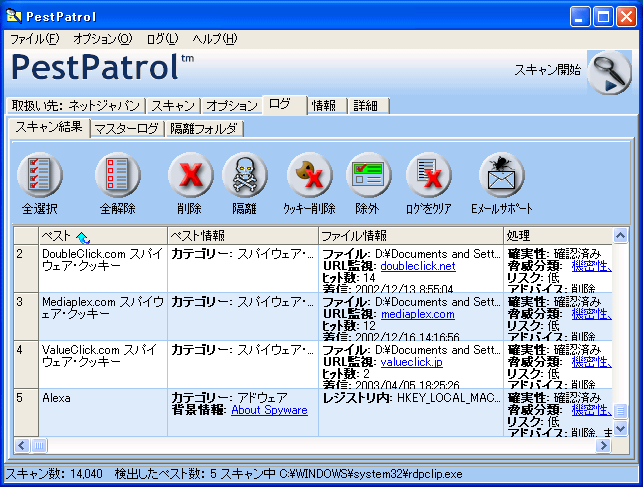
Task: Select row number 5 header cell
Action: point(26,412)
